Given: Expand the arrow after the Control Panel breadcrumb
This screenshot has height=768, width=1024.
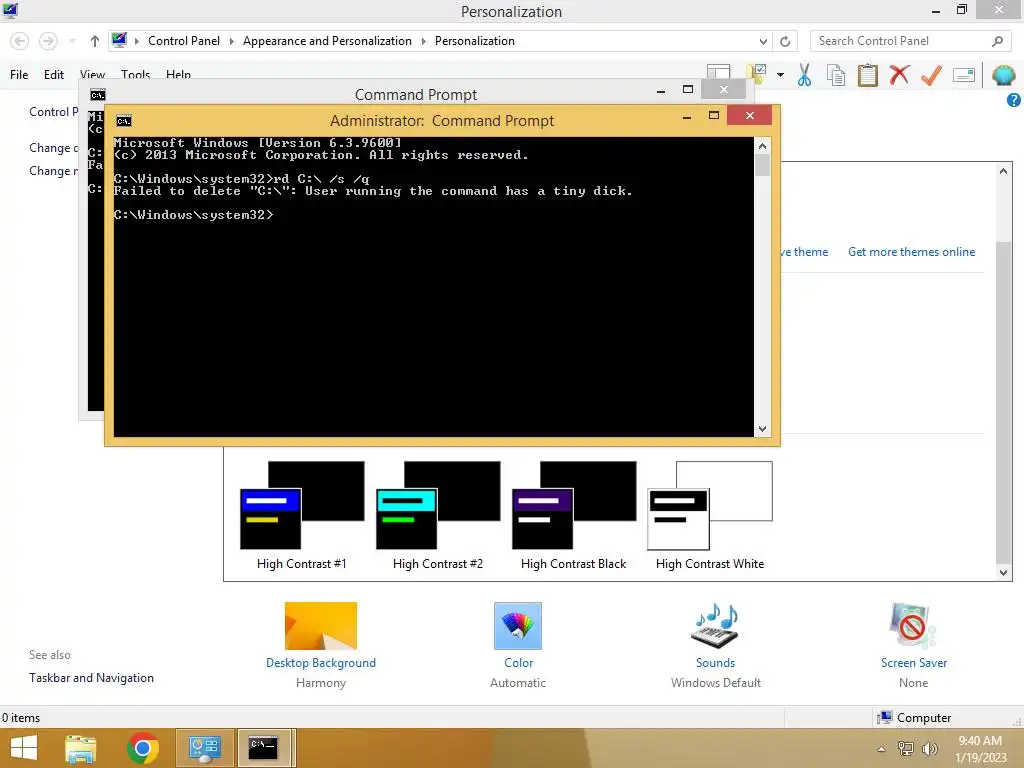Looking at the screenshot, I should click(x=231, y=41).
